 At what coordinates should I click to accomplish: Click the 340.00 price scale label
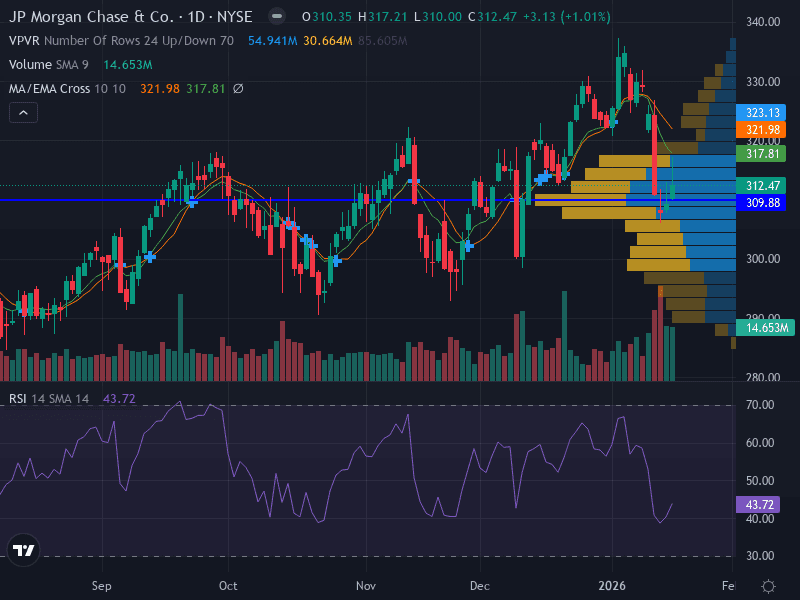click(763, 21)
